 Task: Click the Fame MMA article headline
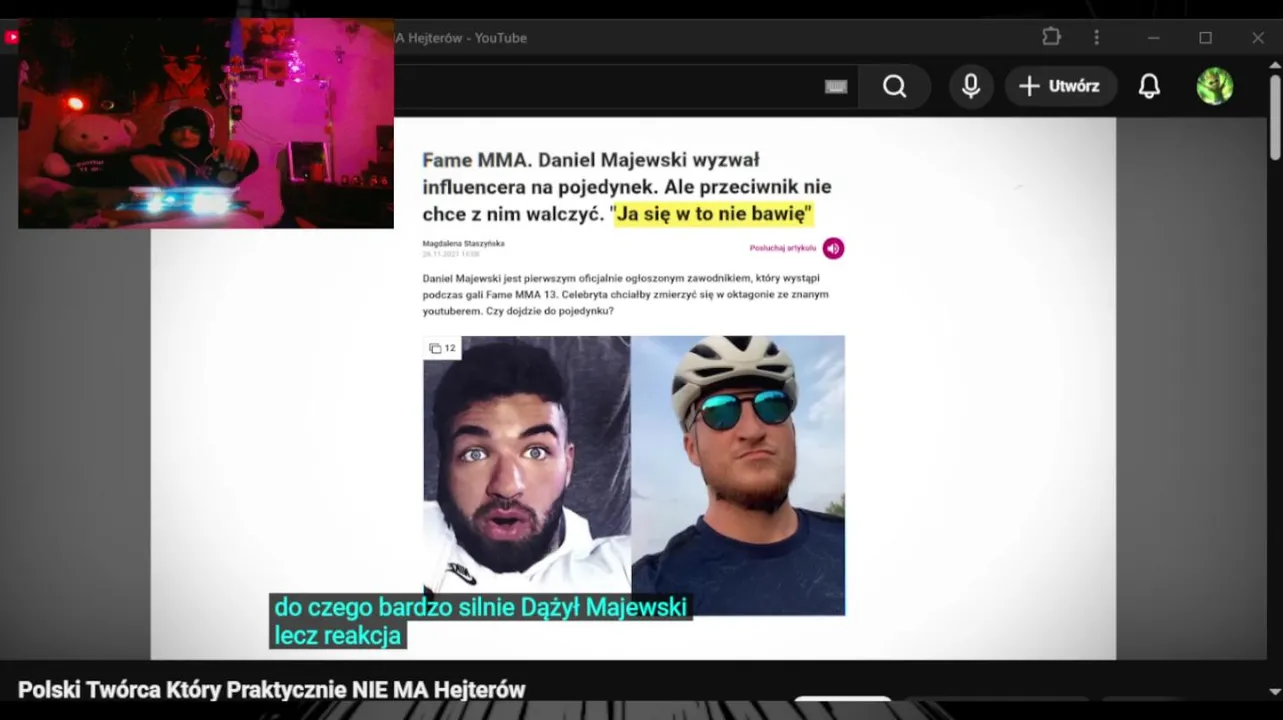click(627, 187)
